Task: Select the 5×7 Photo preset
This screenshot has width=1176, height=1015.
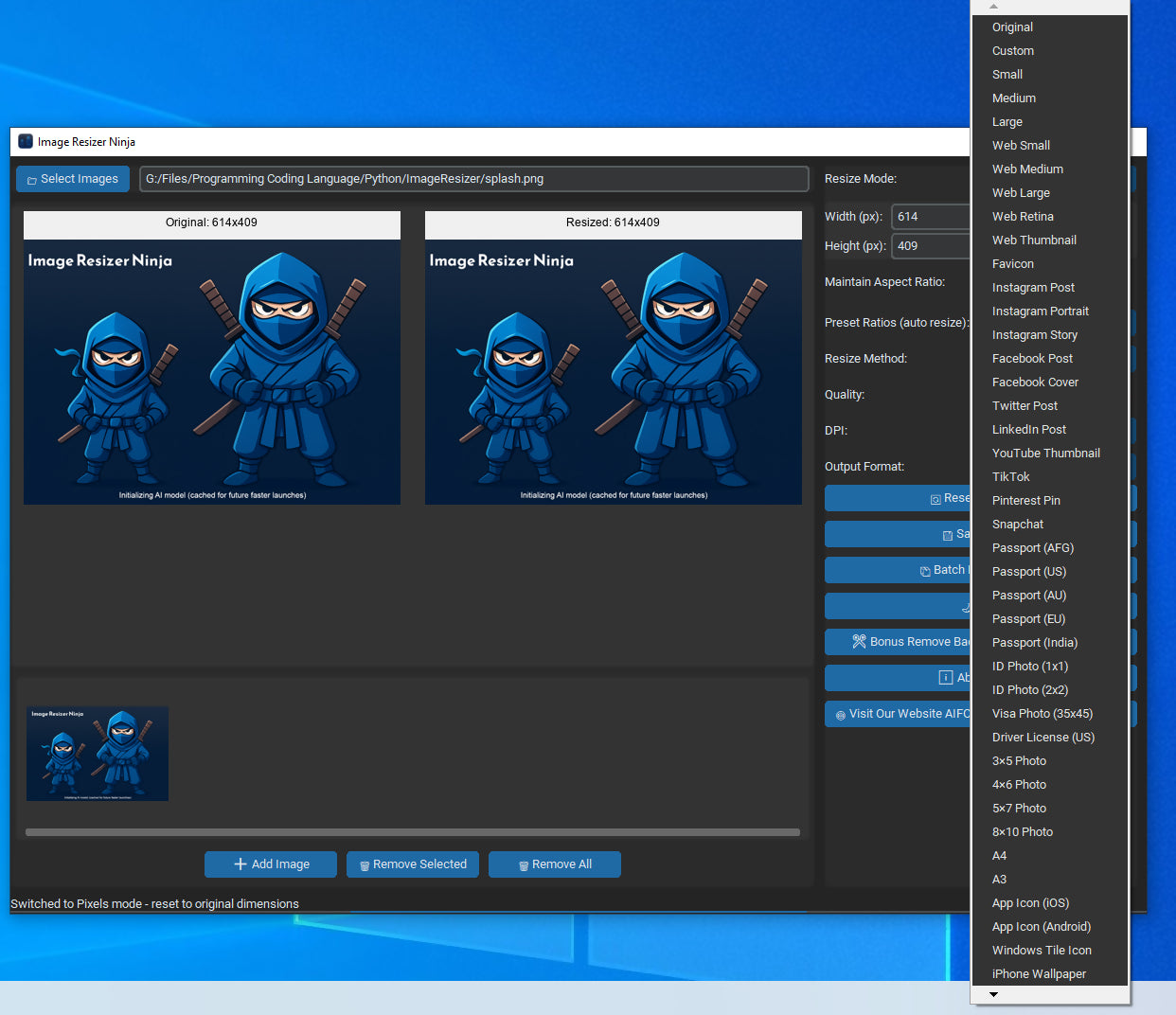Action: pos(1050,809)
